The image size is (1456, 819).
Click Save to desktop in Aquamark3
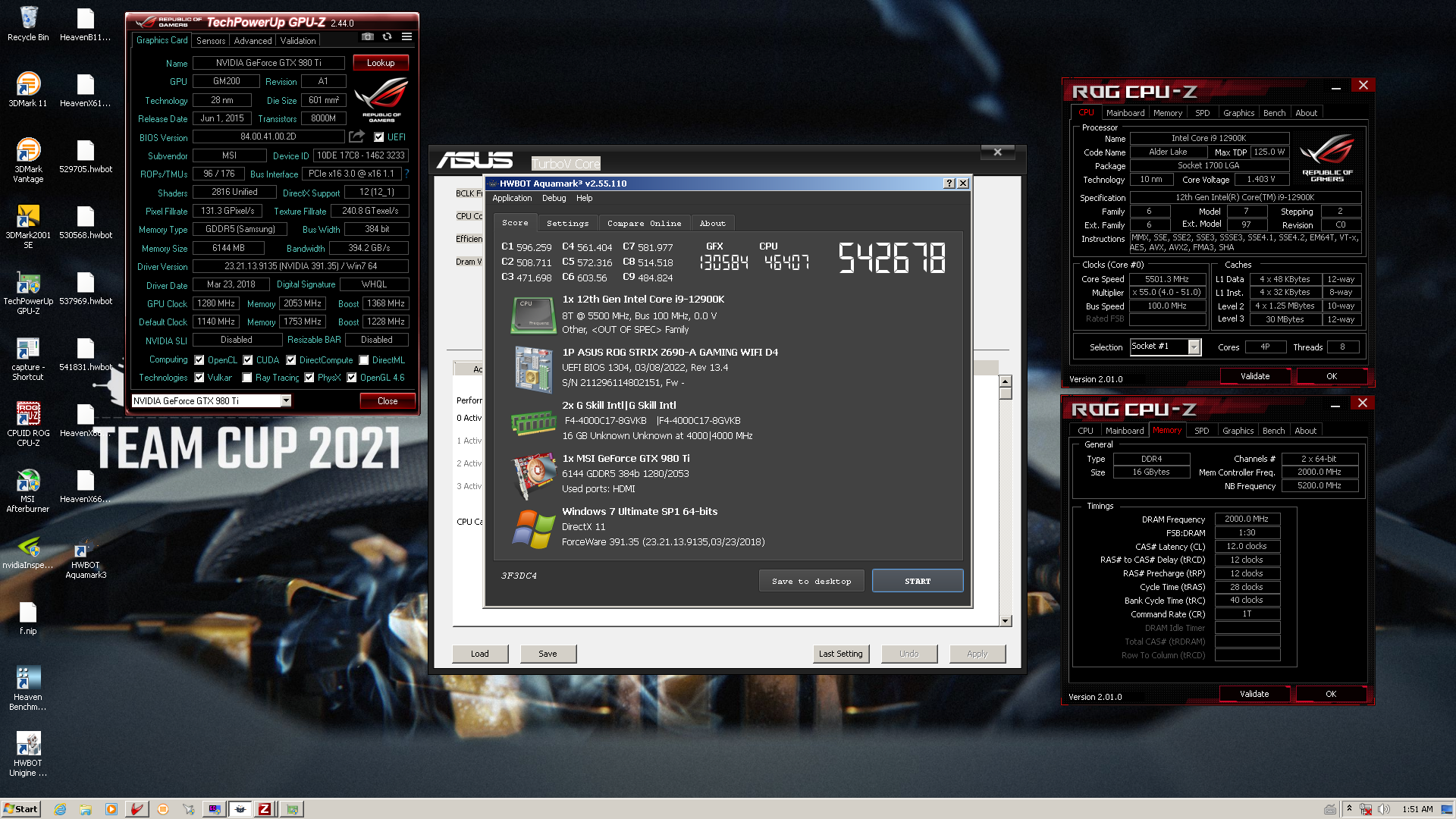click(811, 582)
